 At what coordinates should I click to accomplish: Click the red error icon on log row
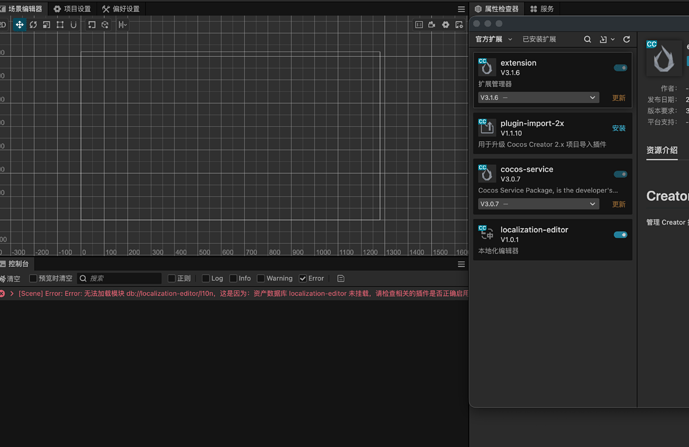click(2, 293)
